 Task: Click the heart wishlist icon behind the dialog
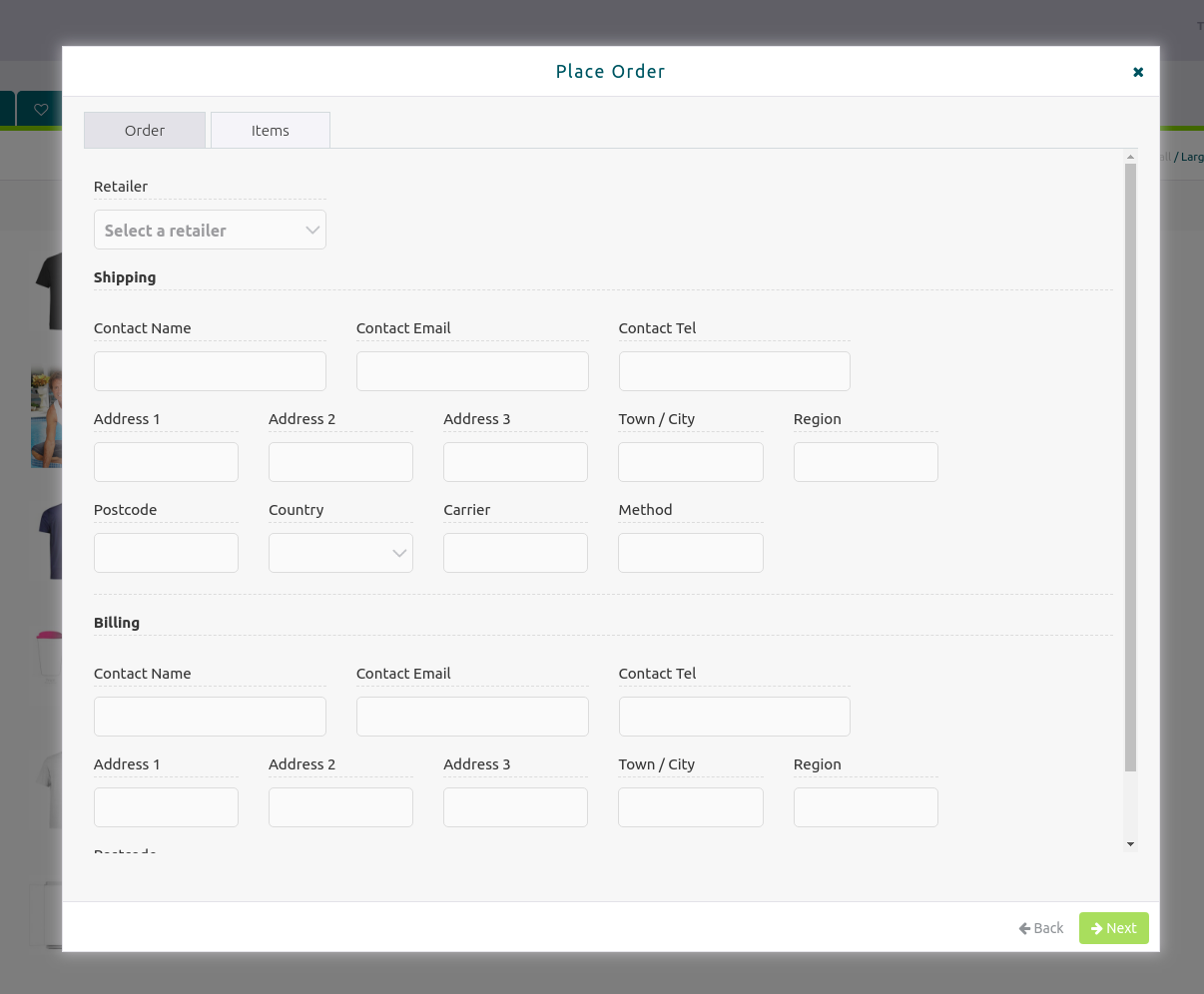pos(41,110)
